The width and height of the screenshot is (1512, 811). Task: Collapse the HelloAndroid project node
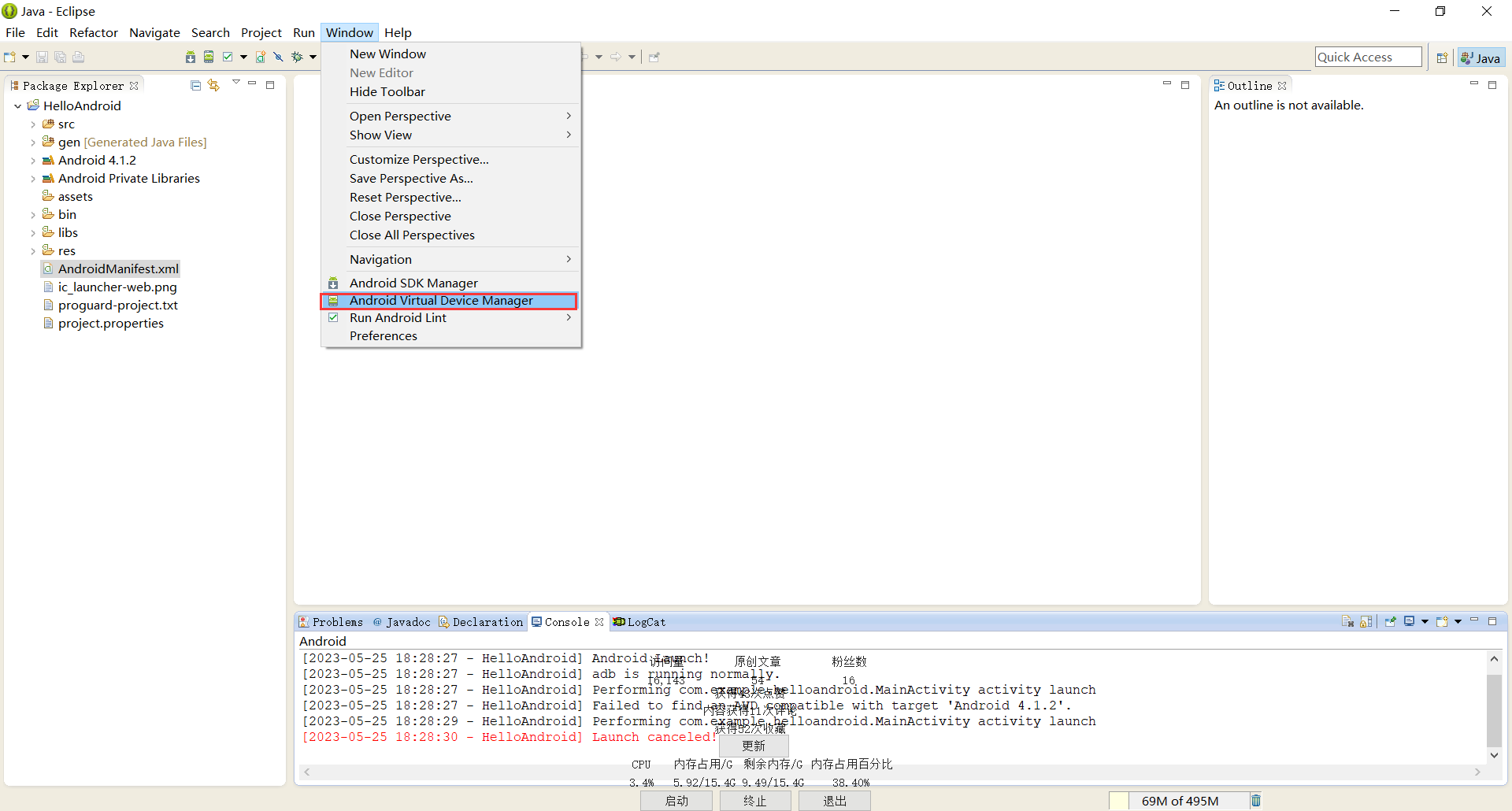click(x=18, y=106)
